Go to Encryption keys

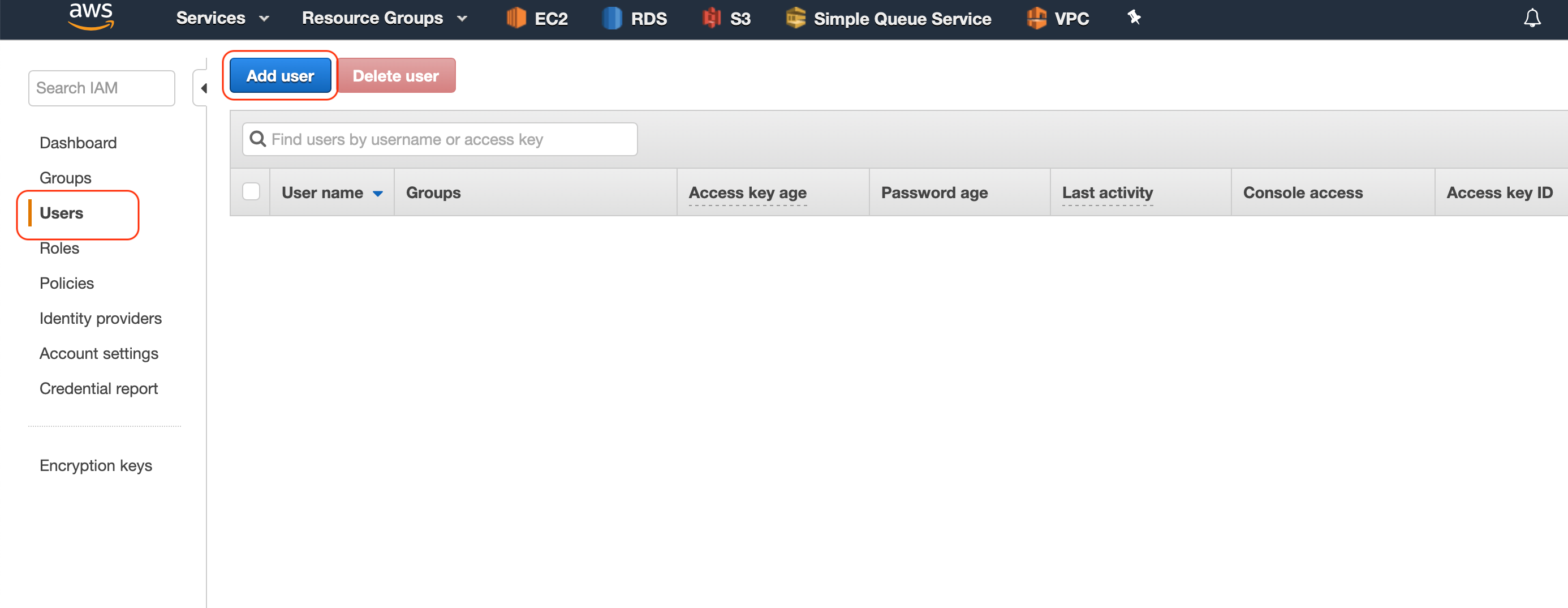tap(96, 465)
